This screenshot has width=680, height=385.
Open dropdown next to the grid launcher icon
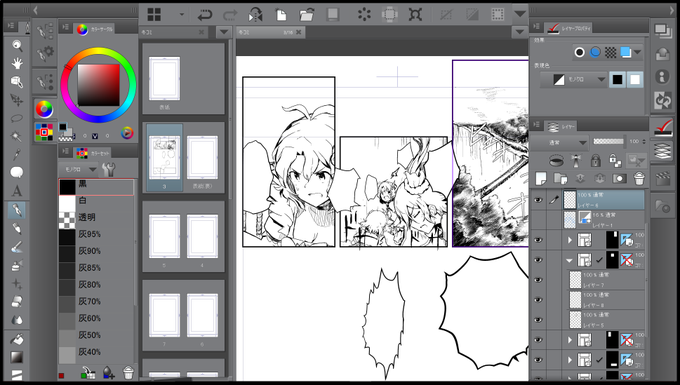[182, 14]
